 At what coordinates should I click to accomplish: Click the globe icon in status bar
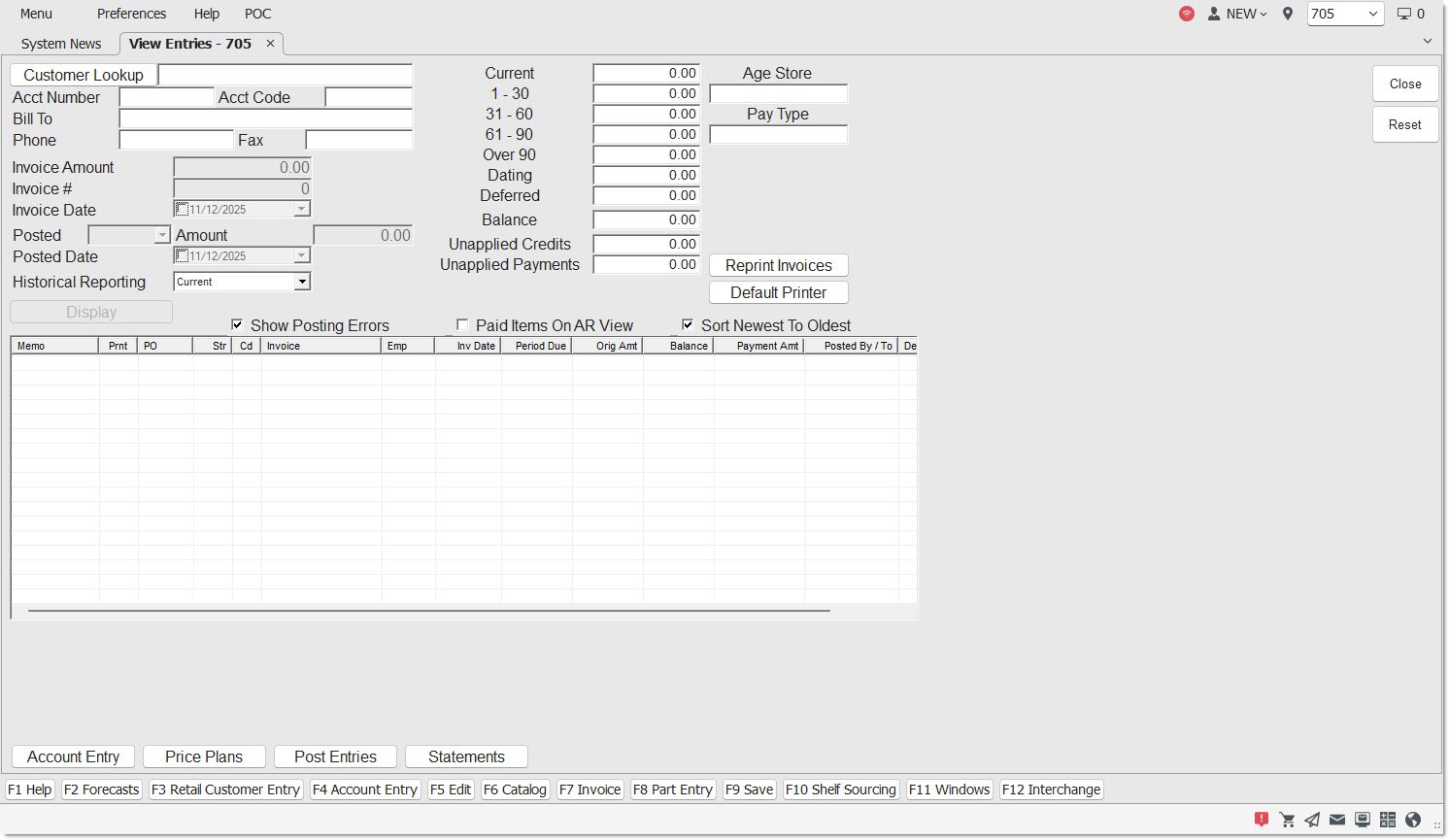coord(1413,820)
